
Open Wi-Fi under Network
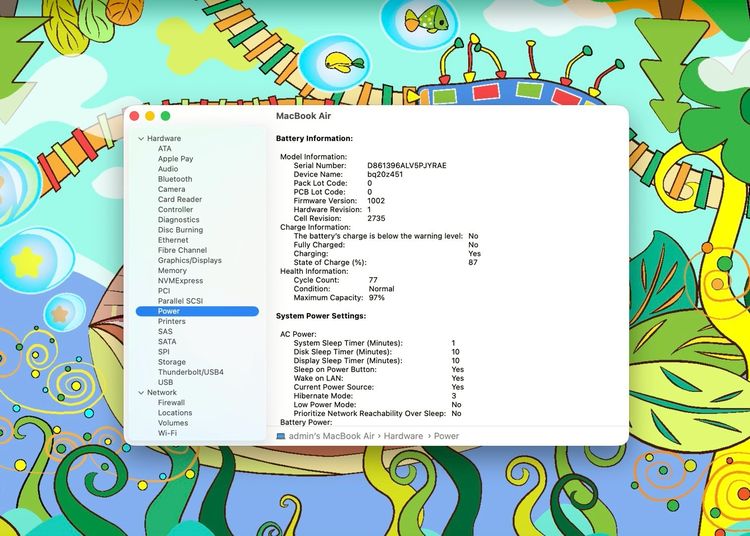167,433
